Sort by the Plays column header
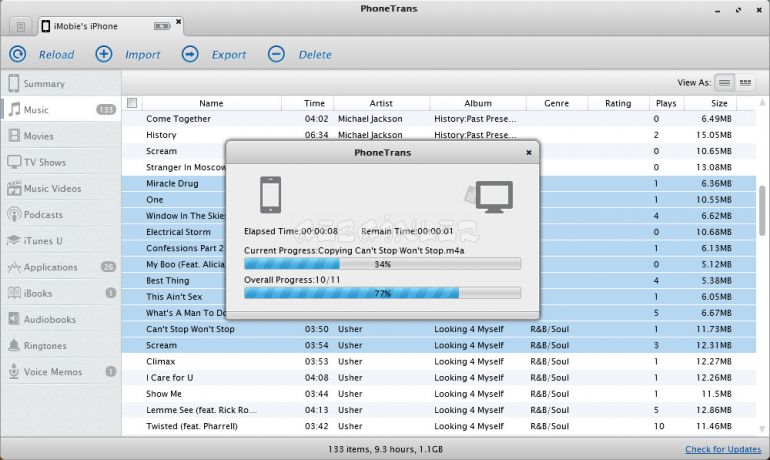770x460 pixels. click(666, 103)
